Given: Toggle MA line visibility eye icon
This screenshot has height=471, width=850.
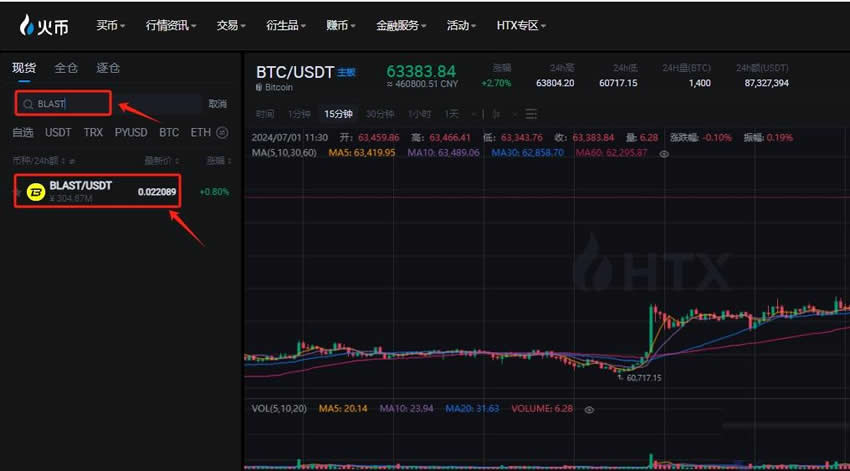Looking at the screenshot, I should (663, 153).
